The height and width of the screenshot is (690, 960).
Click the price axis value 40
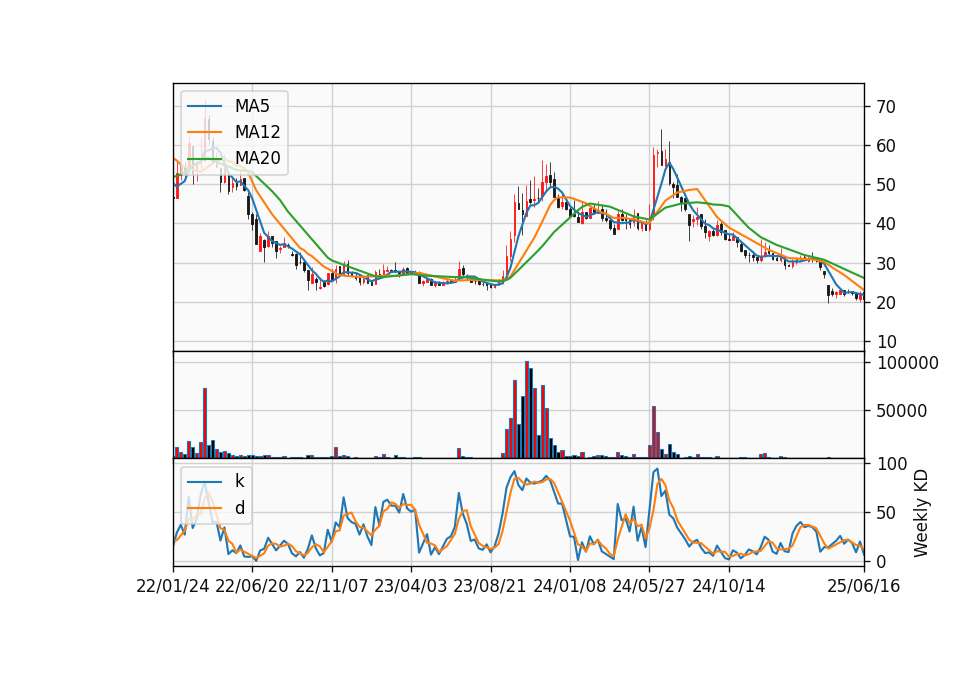point(886,224)
